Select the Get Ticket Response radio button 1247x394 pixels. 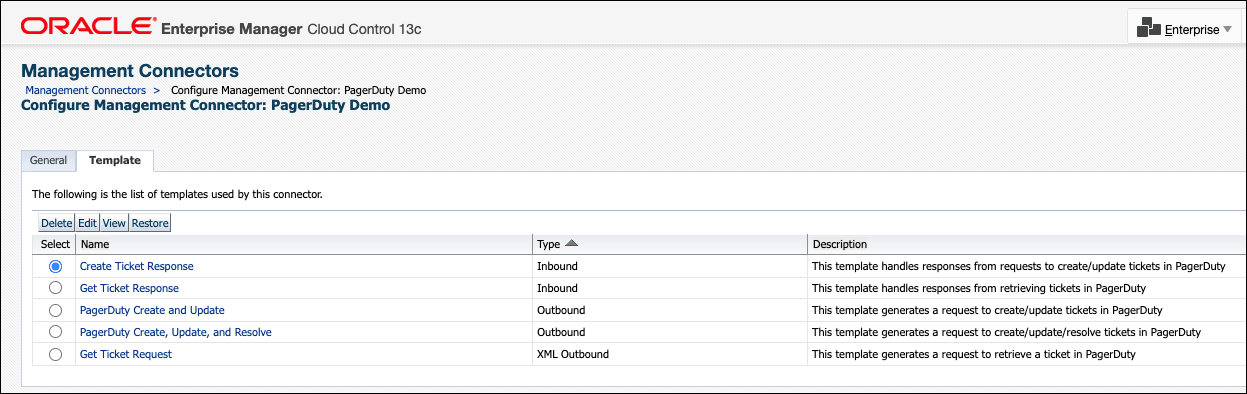tap(55, 288)
